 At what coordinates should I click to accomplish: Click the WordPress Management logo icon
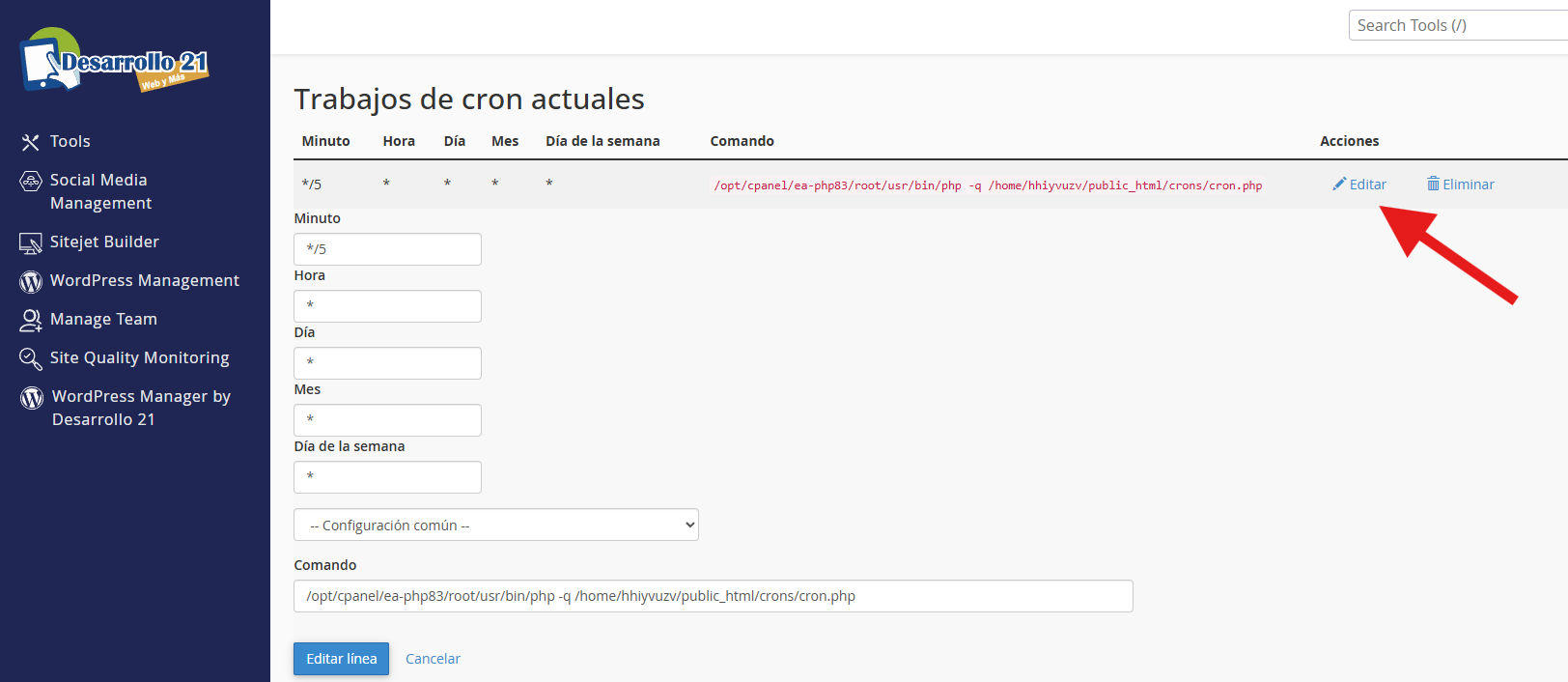(x=31, y=281)
